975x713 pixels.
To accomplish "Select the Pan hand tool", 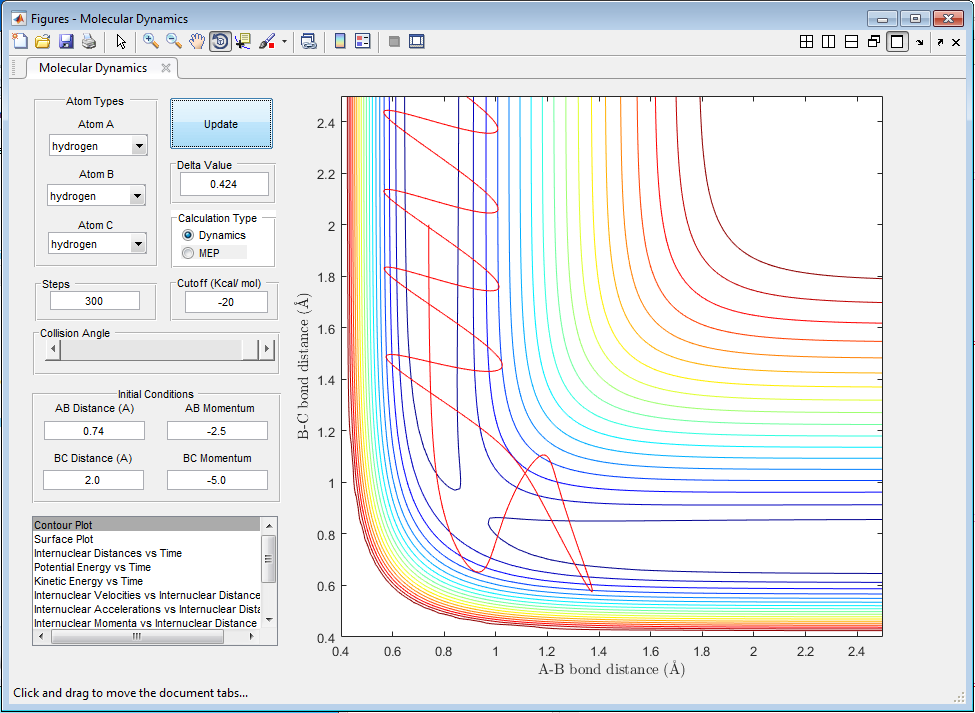I will coord(197,41).
